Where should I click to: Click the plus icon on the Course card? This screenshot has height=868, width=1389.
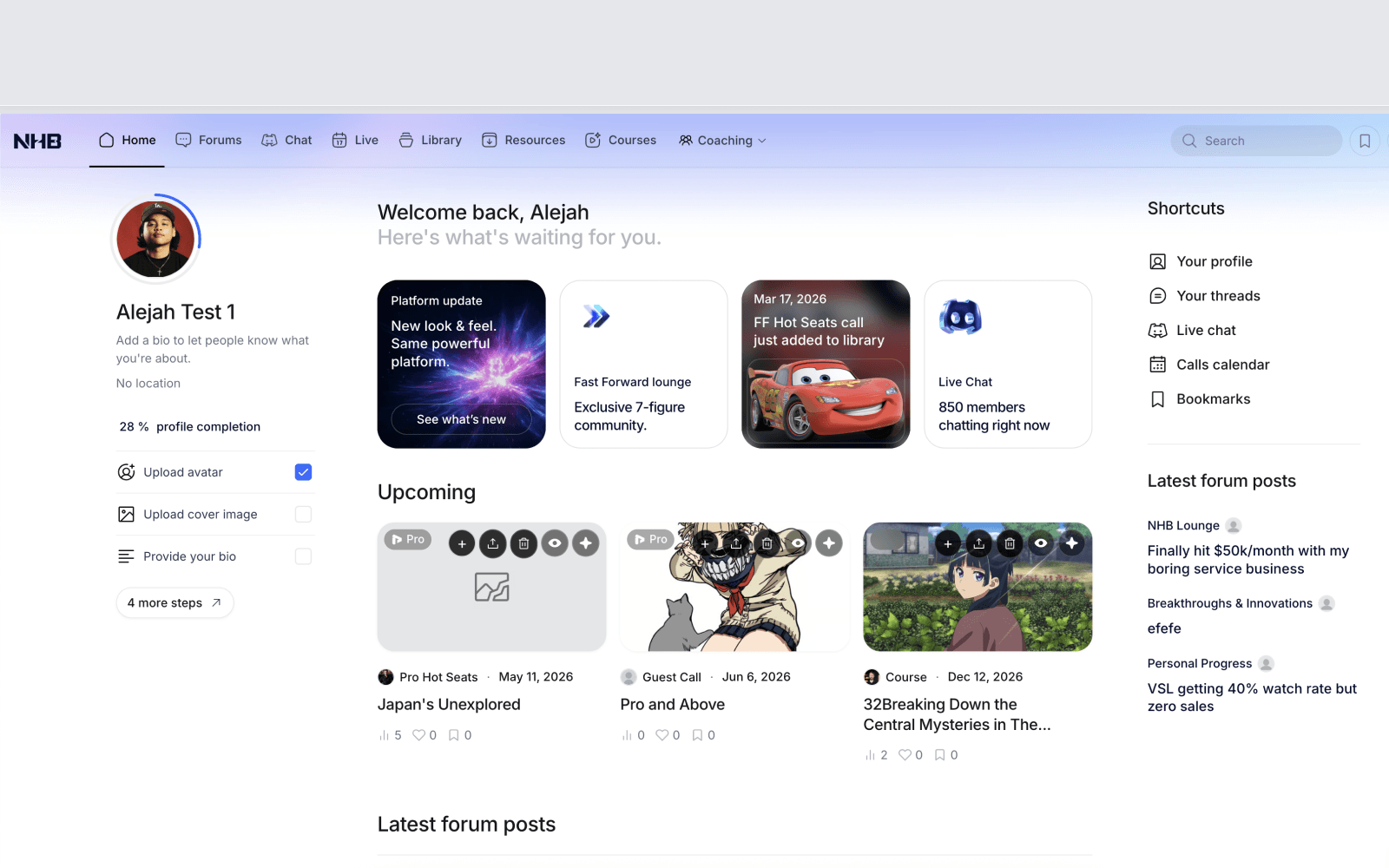click(x=948, y=543)
